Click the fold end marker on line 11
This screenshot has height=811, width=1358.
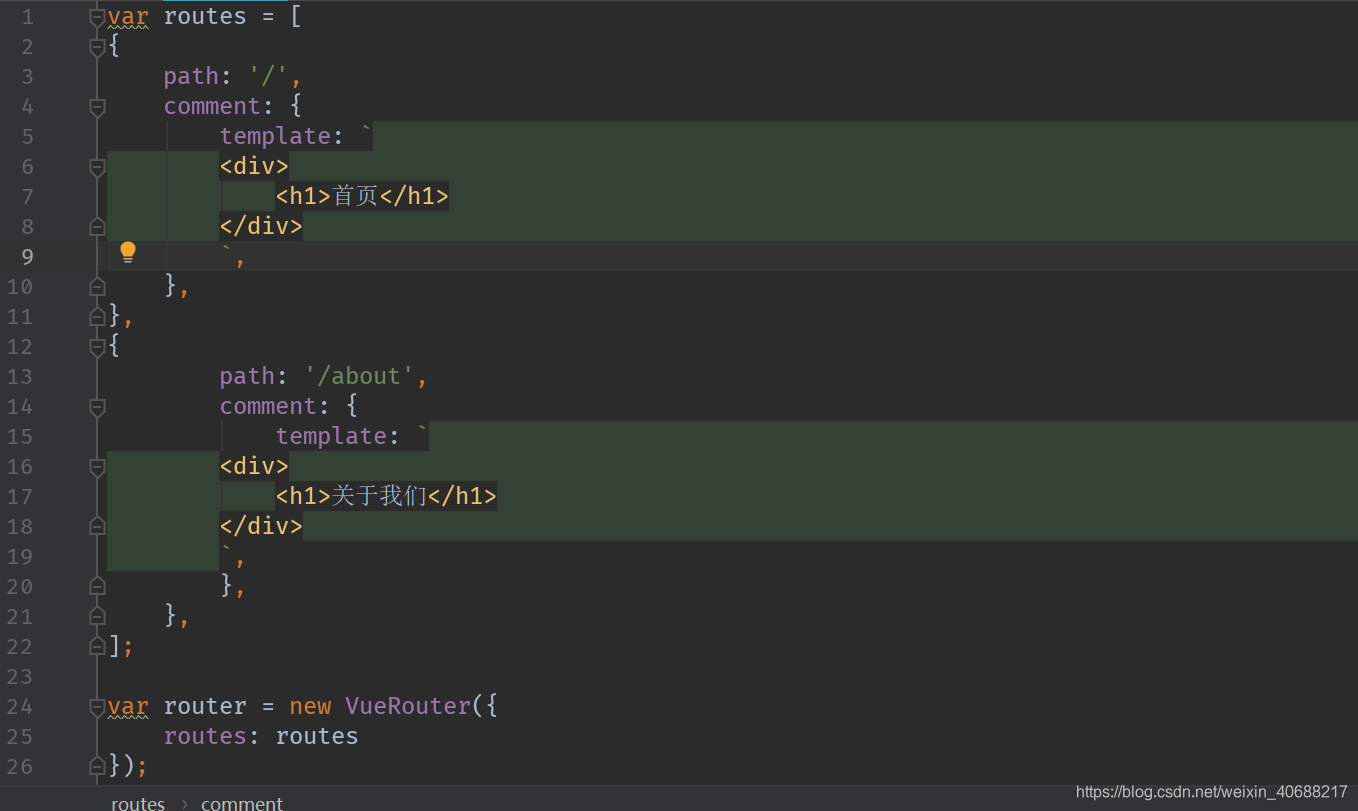(x=97, y=317)
